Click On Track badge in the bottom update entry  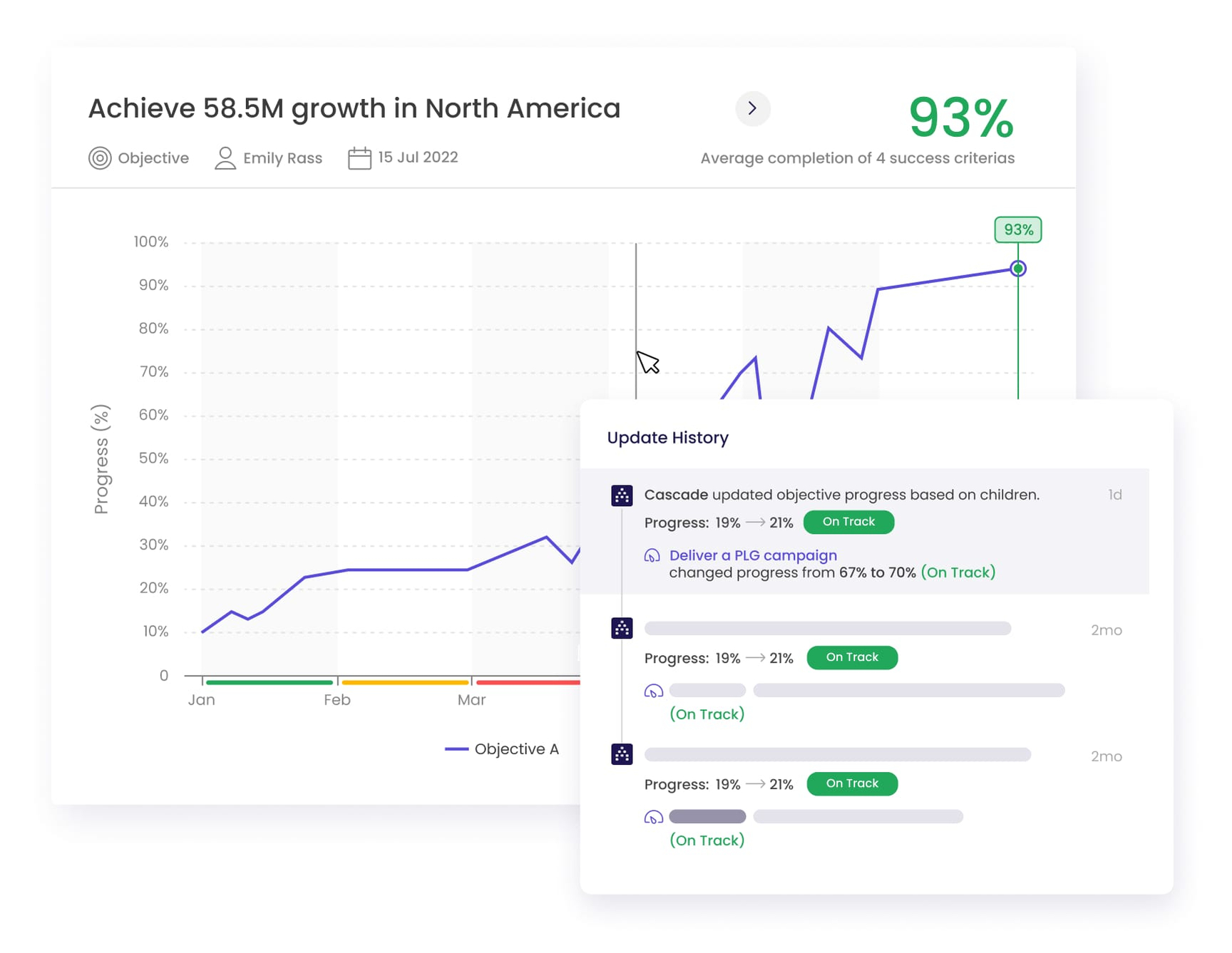click(852, 783)
